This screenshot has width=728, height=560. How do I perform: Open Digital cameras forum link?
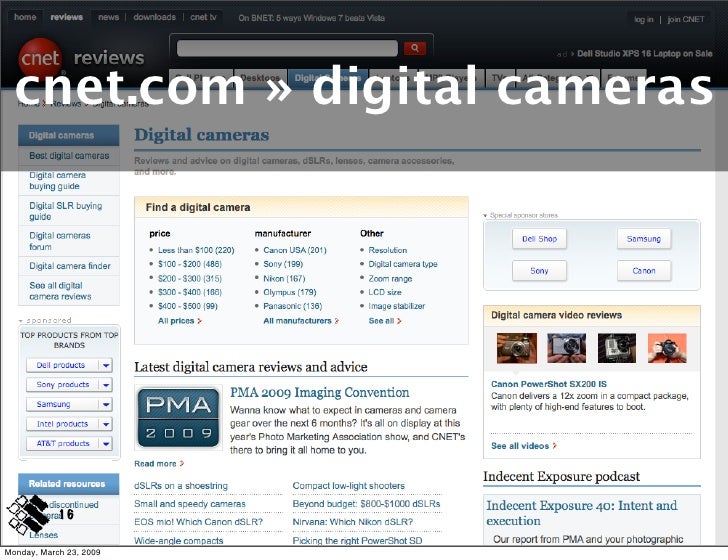60,241
